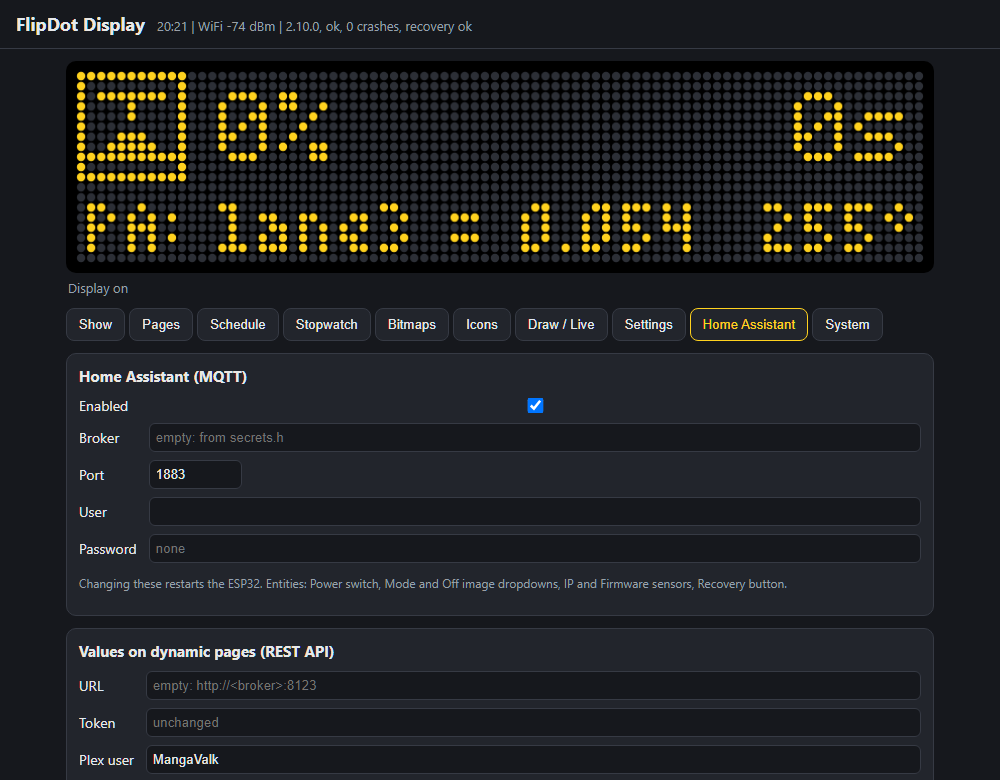Open the Schedule tab
Screen dimensions: 1000x780
click(238, 325)
